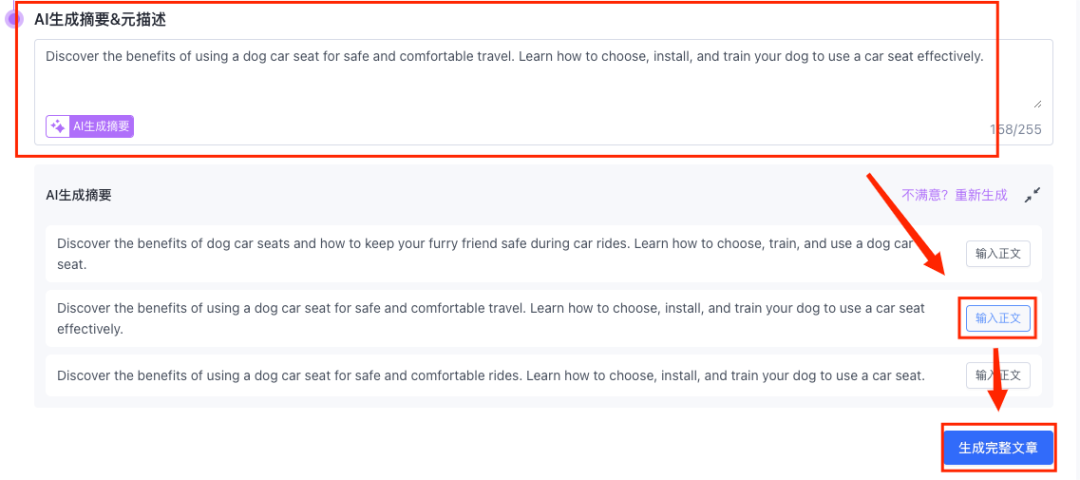Click the AI生成摘要&元描述 section heading
This screenshot has height=480, width=1080.
100,19
